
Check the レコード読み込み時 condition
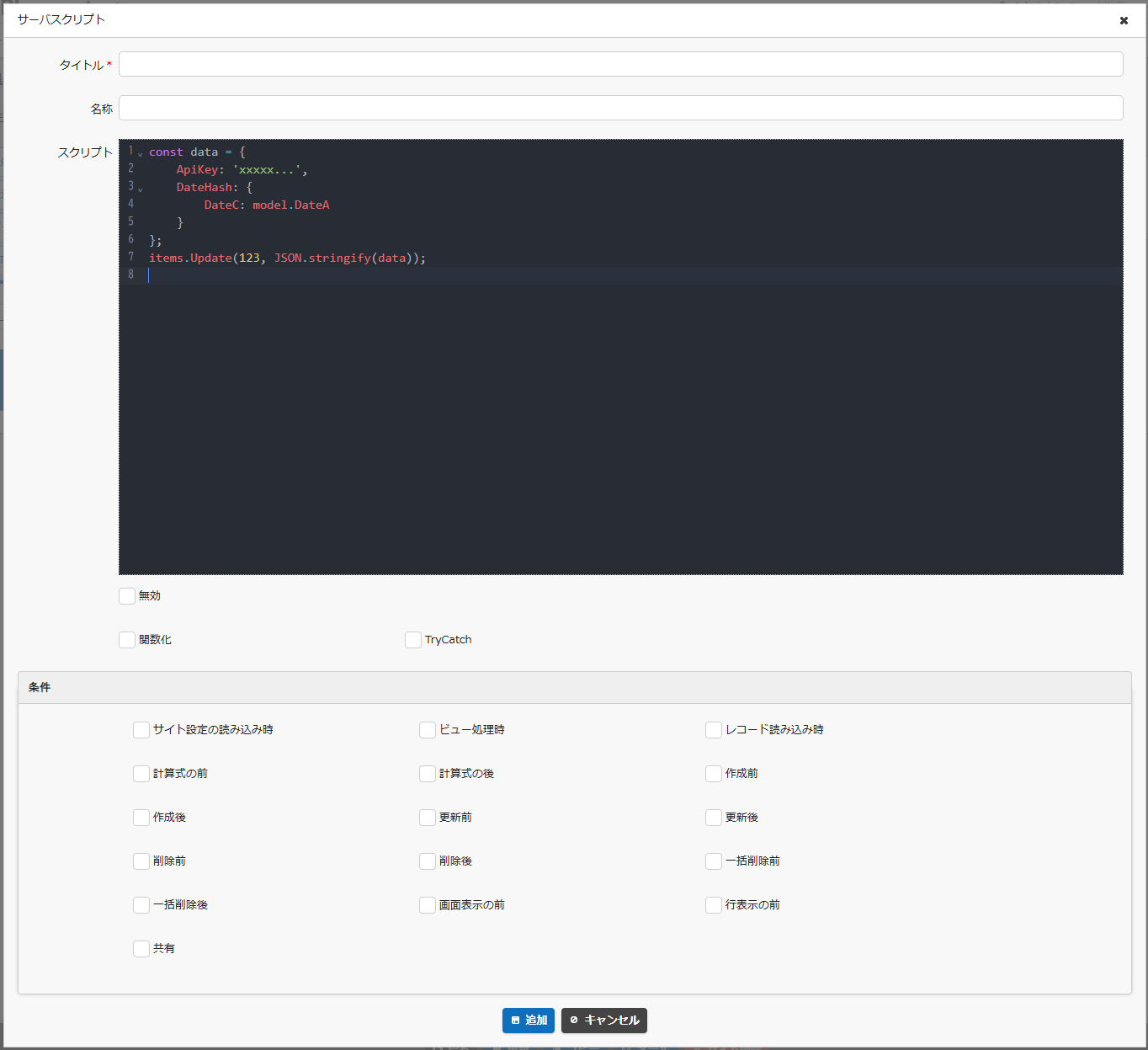pos(713,730)
